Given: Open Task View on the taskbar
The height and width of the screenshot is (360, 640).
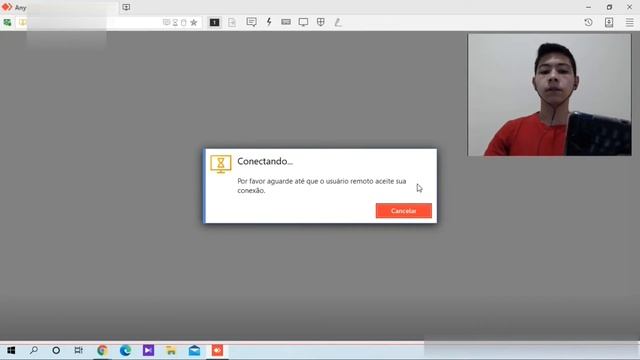Looking at the screenshot, I should 79,350.
